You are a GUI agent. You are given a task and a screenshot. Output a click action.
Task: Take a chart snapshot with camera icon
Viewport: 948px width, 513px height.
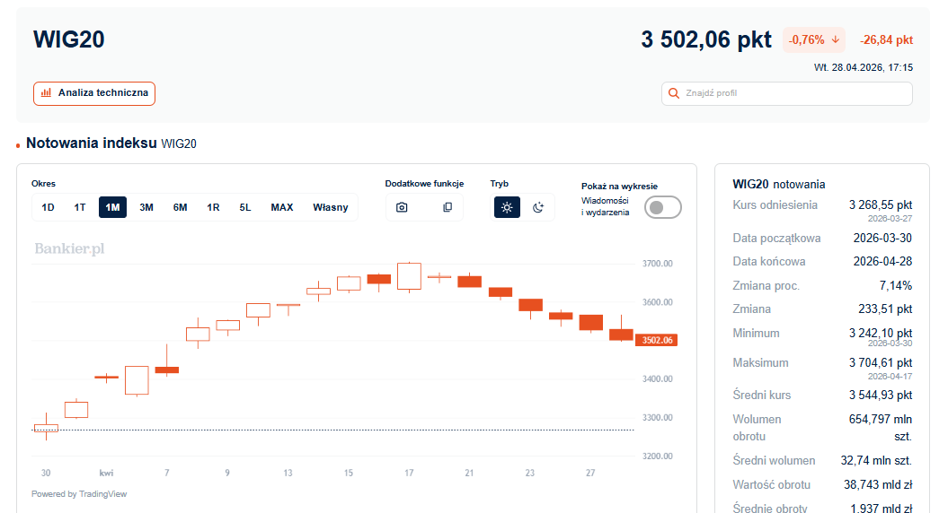[401, 207]
